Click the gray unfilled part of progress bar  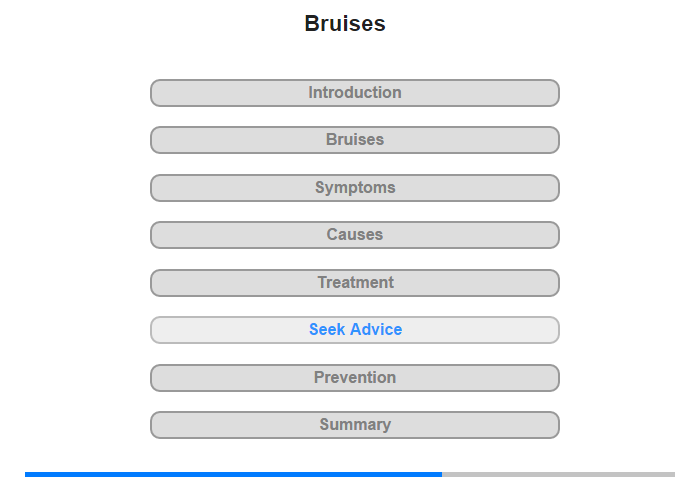[x=558, y=474]
